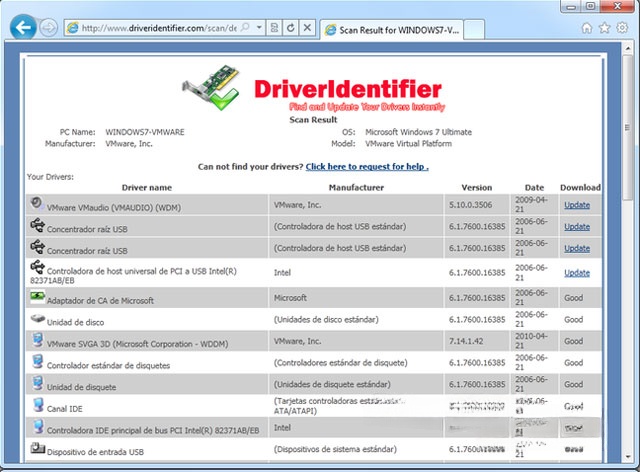Screen dimensions: 640x472
Task: Click icon for Controladora IDE principal de bus PCI
Action: pos(38,427)
